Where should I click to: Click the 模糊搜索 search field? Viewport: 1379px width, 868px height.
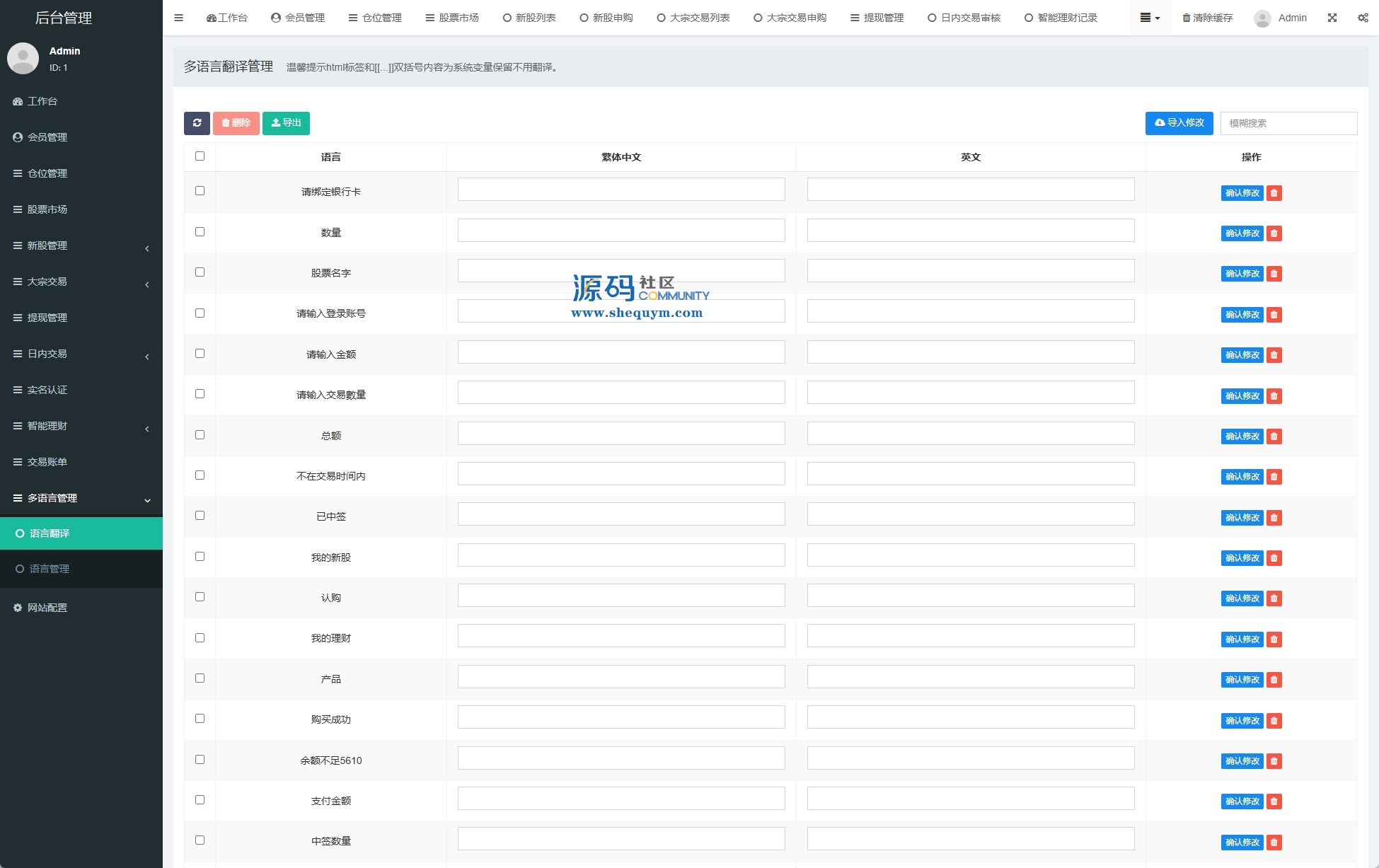tap(1288, 123)
